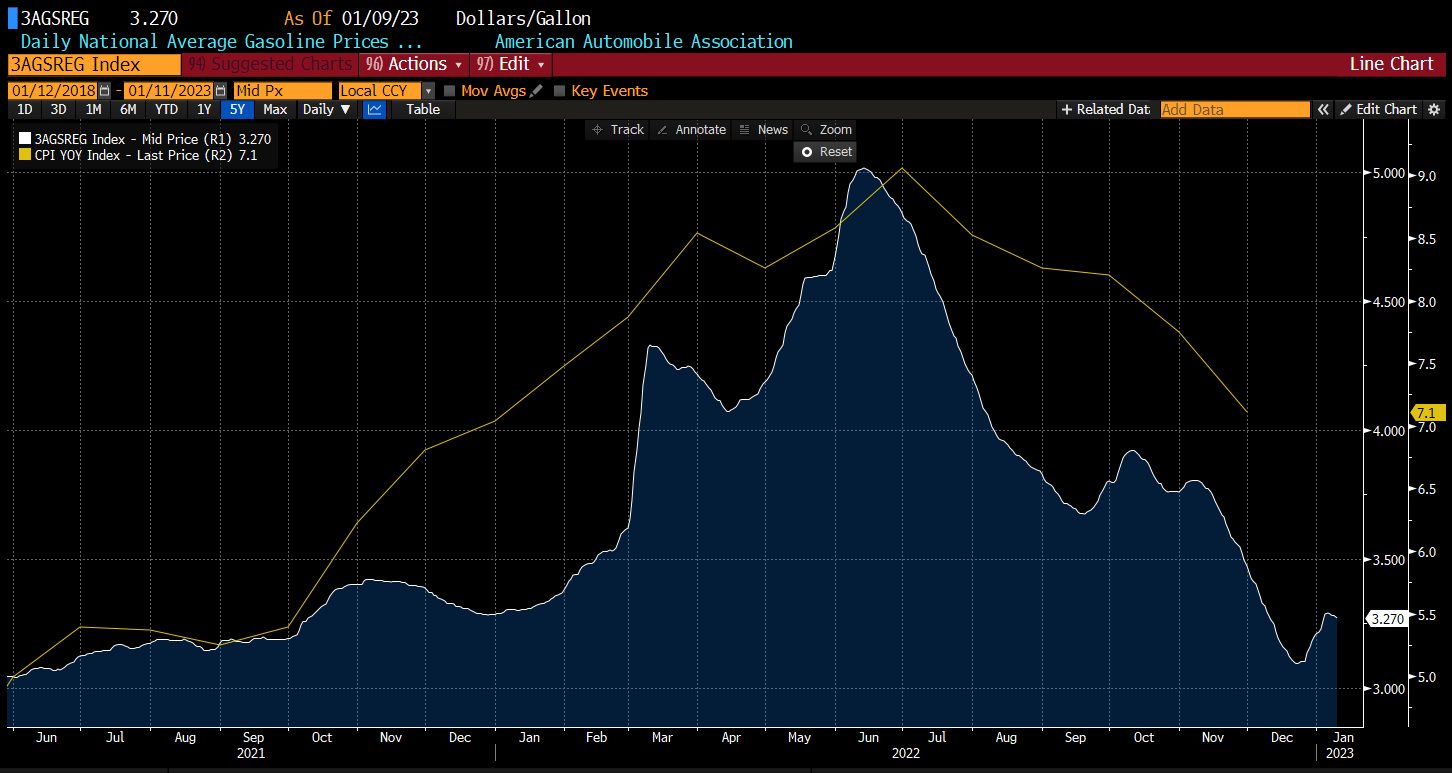Activate the Track crosshair tool

[618, 130]
